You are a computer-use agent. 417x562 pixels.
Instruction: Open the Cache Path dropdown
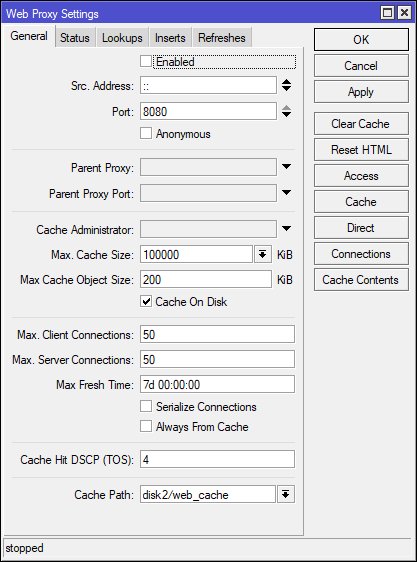click(286, 495)
